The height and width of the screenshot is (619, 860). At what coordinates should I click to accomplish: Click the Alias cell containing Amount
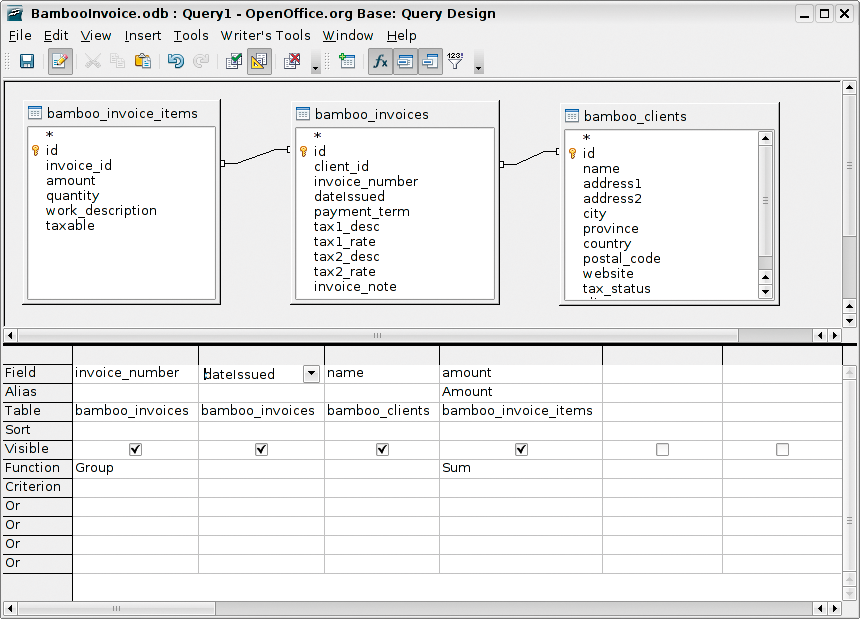[x=521, y=392]
